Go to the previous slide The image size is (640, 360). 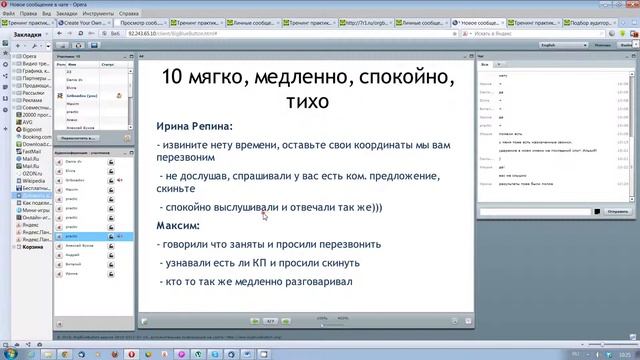click(255, 322)
